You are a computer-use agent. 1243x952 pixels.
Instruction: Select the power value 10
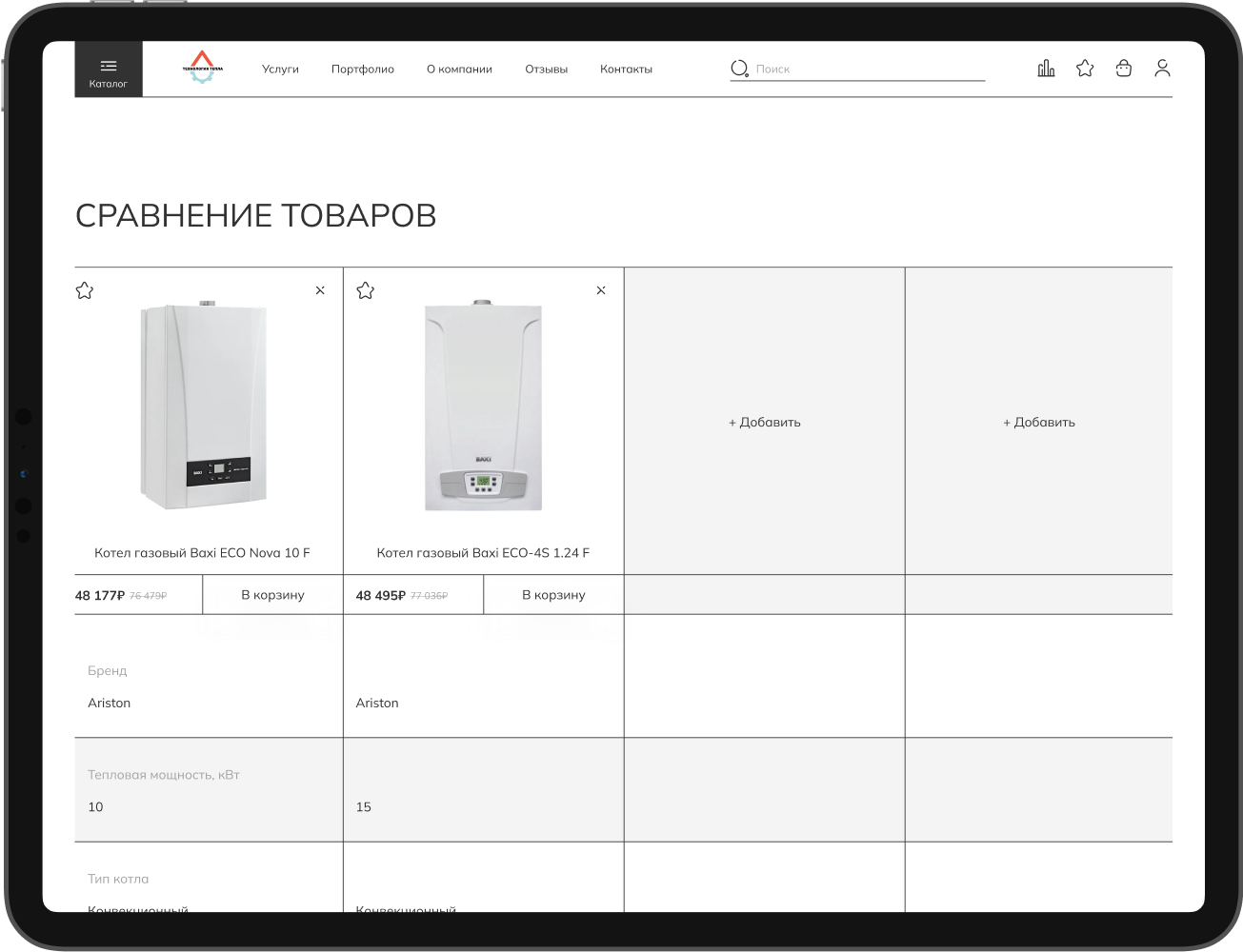tap(95, 807)
